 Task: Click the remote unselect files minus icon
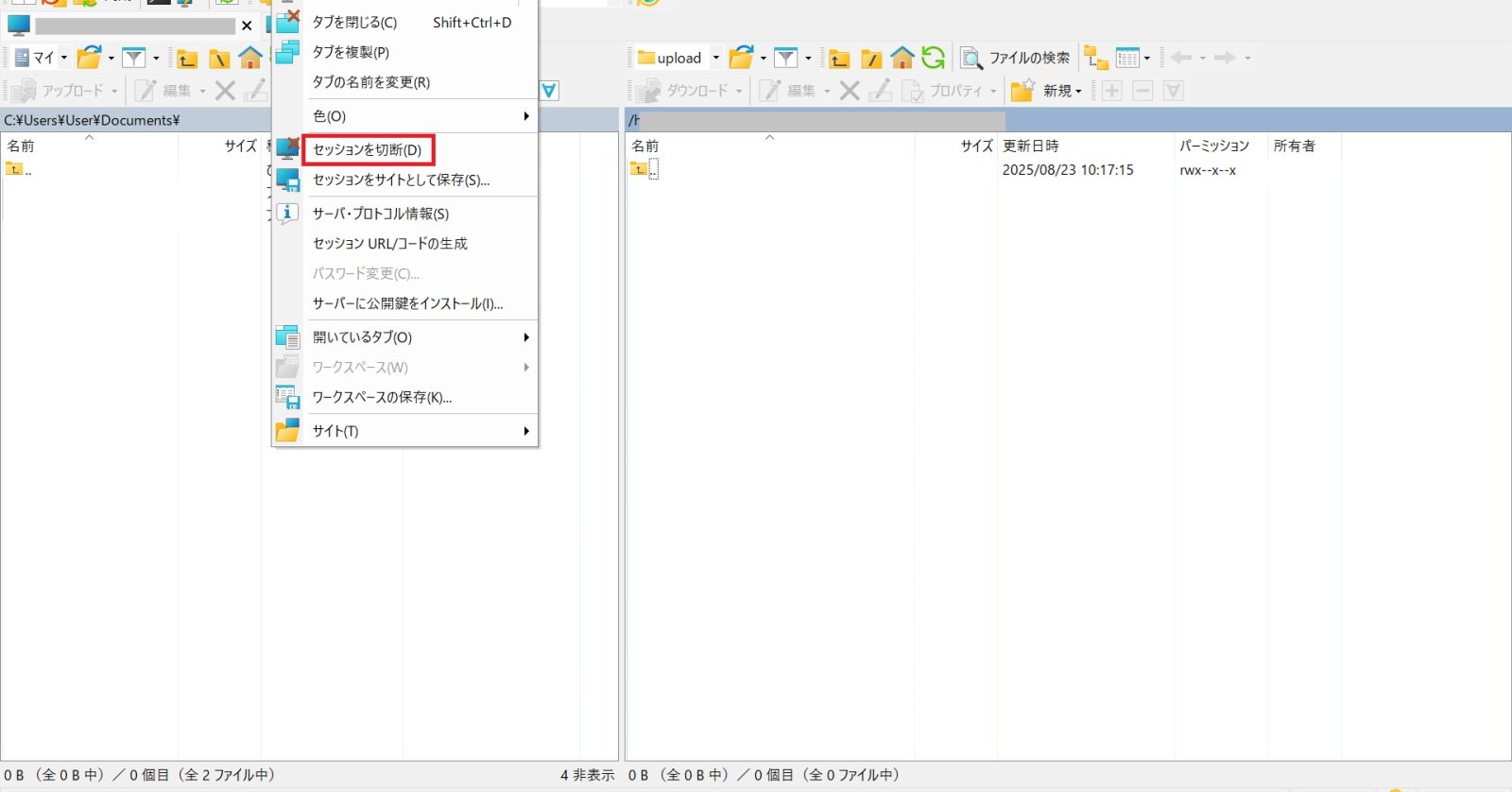(1143, 91)
